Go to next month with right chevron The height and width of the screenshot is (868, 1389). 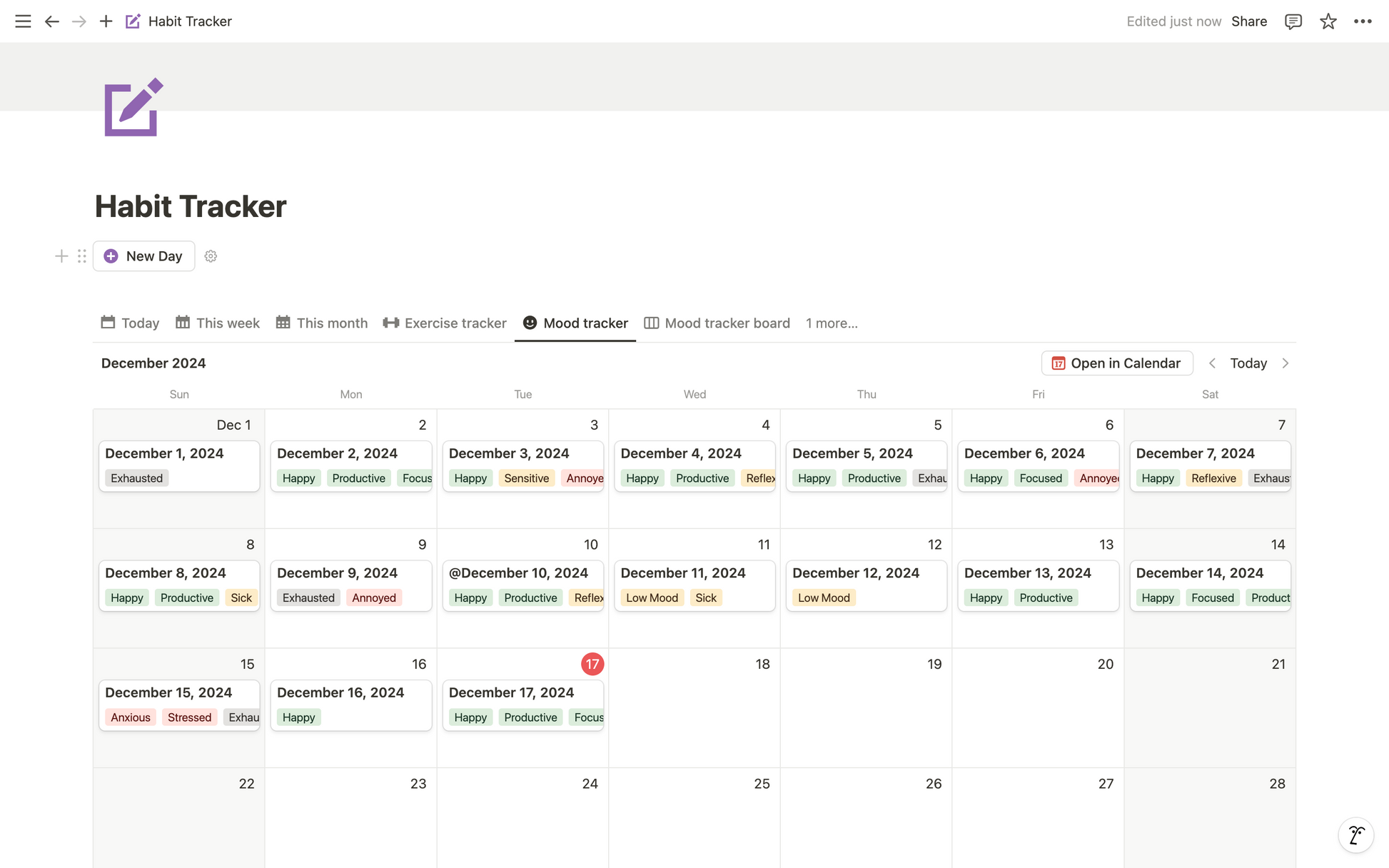click(1286, 363)
